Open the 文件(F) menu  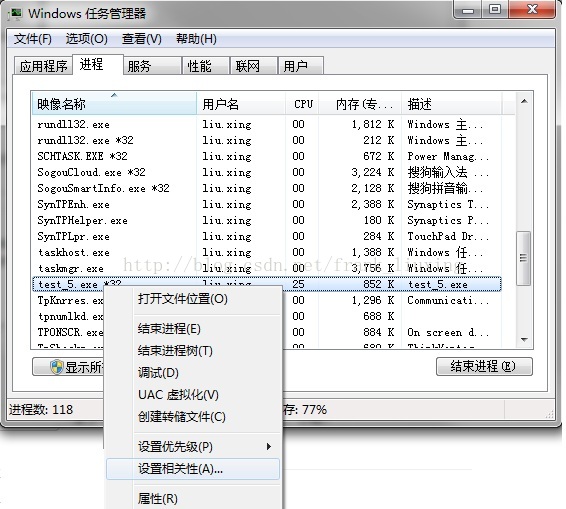(32, 39)
